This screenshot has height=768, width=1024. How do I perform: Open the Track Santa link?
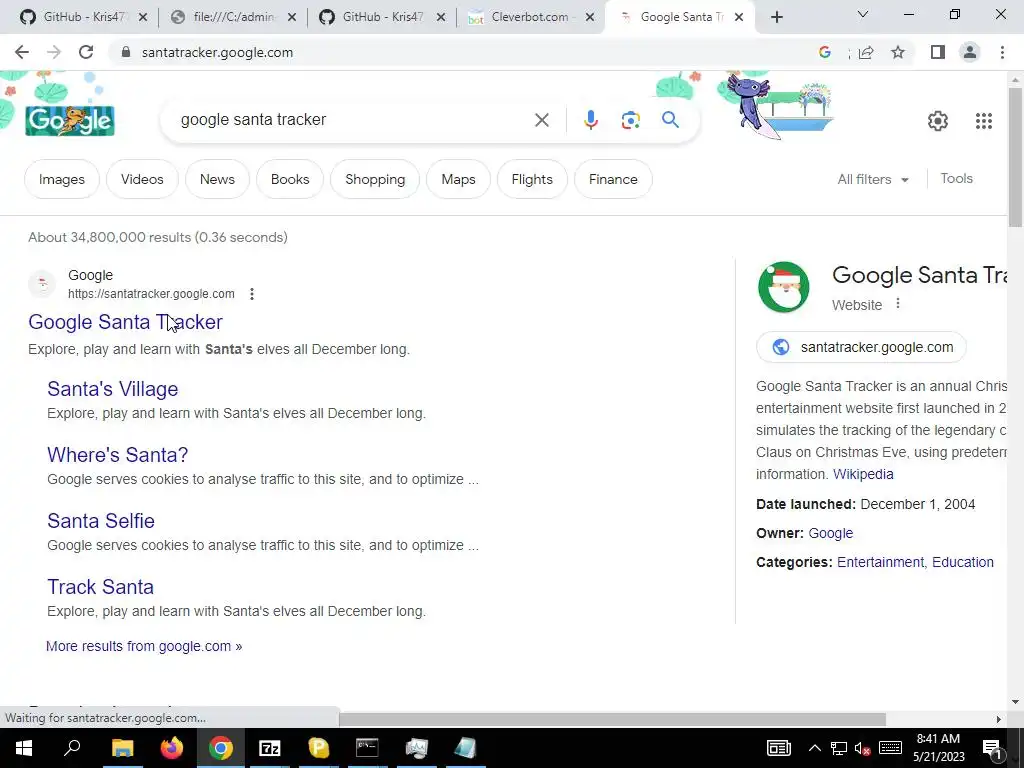[x=101, y=586]
